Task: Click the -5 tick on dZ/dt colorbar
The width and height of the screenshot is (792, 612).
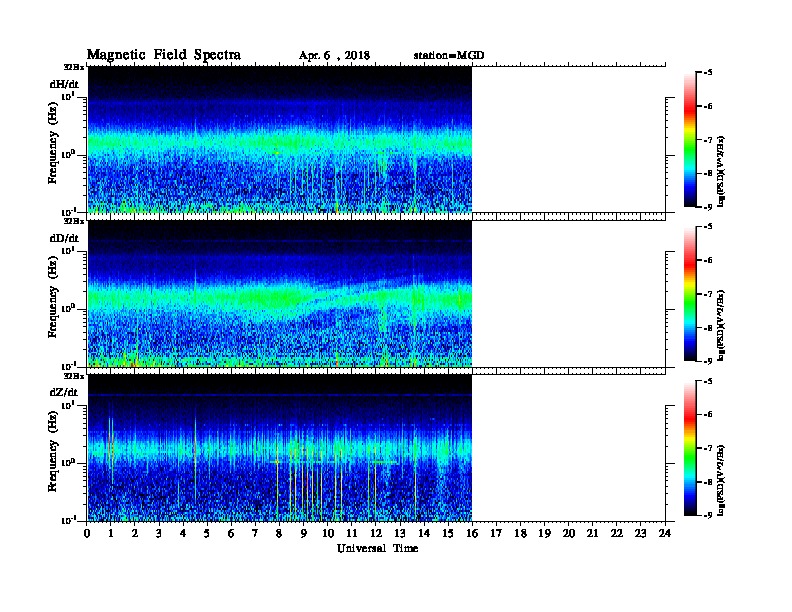Action: [708, 381]
